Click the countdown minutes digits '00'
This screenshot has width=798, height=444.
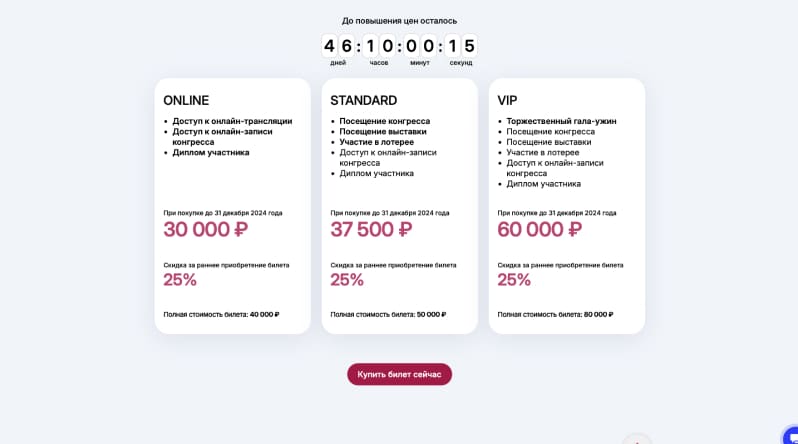point(420,46)
